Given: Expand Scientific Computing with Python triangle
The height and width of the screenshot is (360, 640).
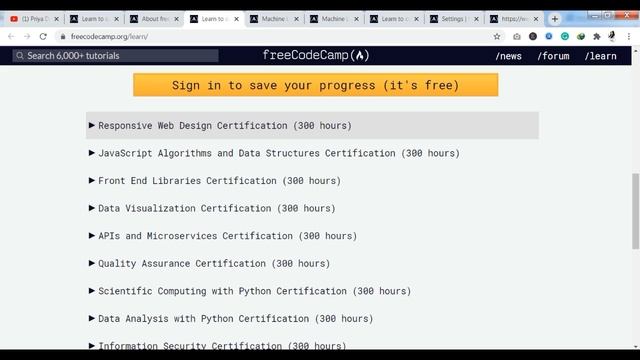Looking at the screenshot, I should (92, 291).
